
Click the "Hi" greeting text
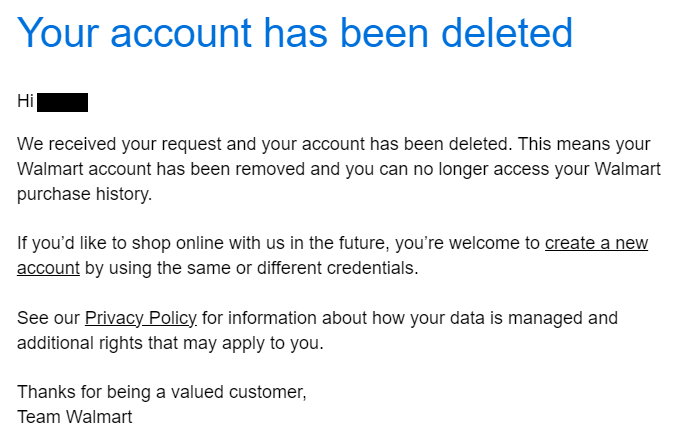[x=26, y=101]
